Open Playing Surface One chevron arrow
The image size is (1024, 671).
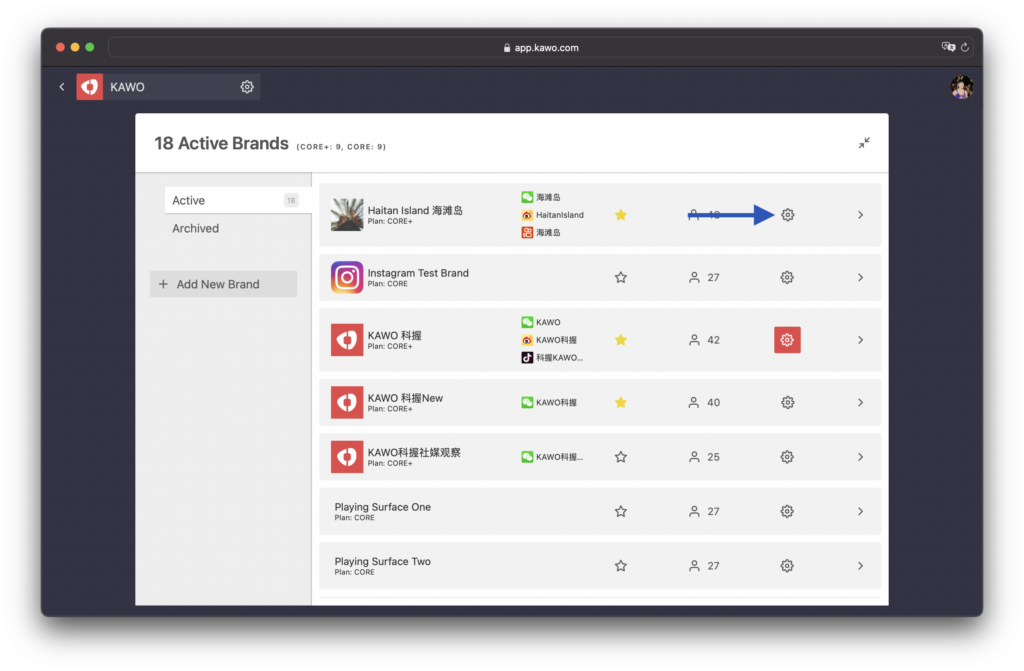pos(860,511)
